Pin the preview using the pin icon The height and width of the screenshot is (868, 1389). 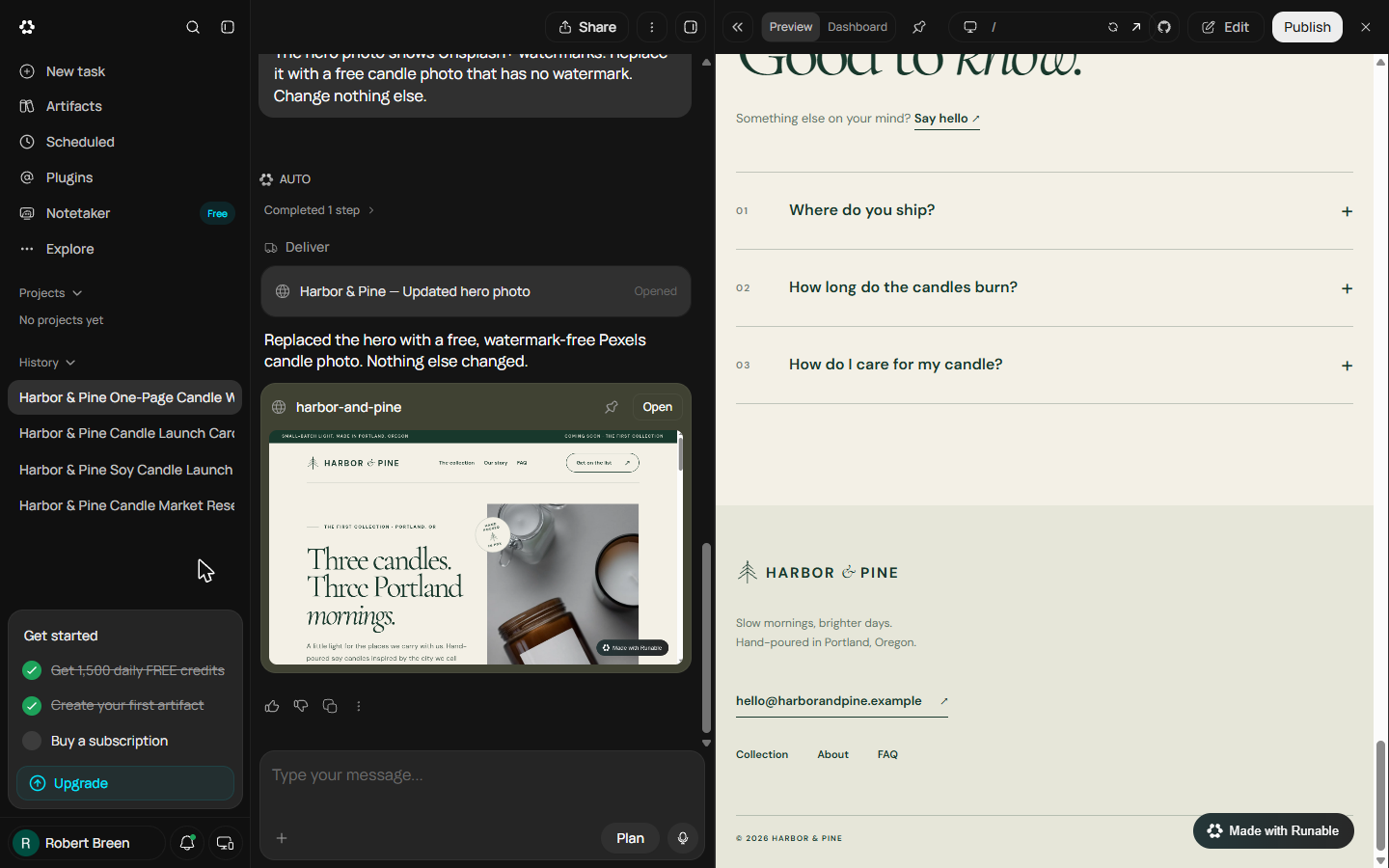click(919, 27)
